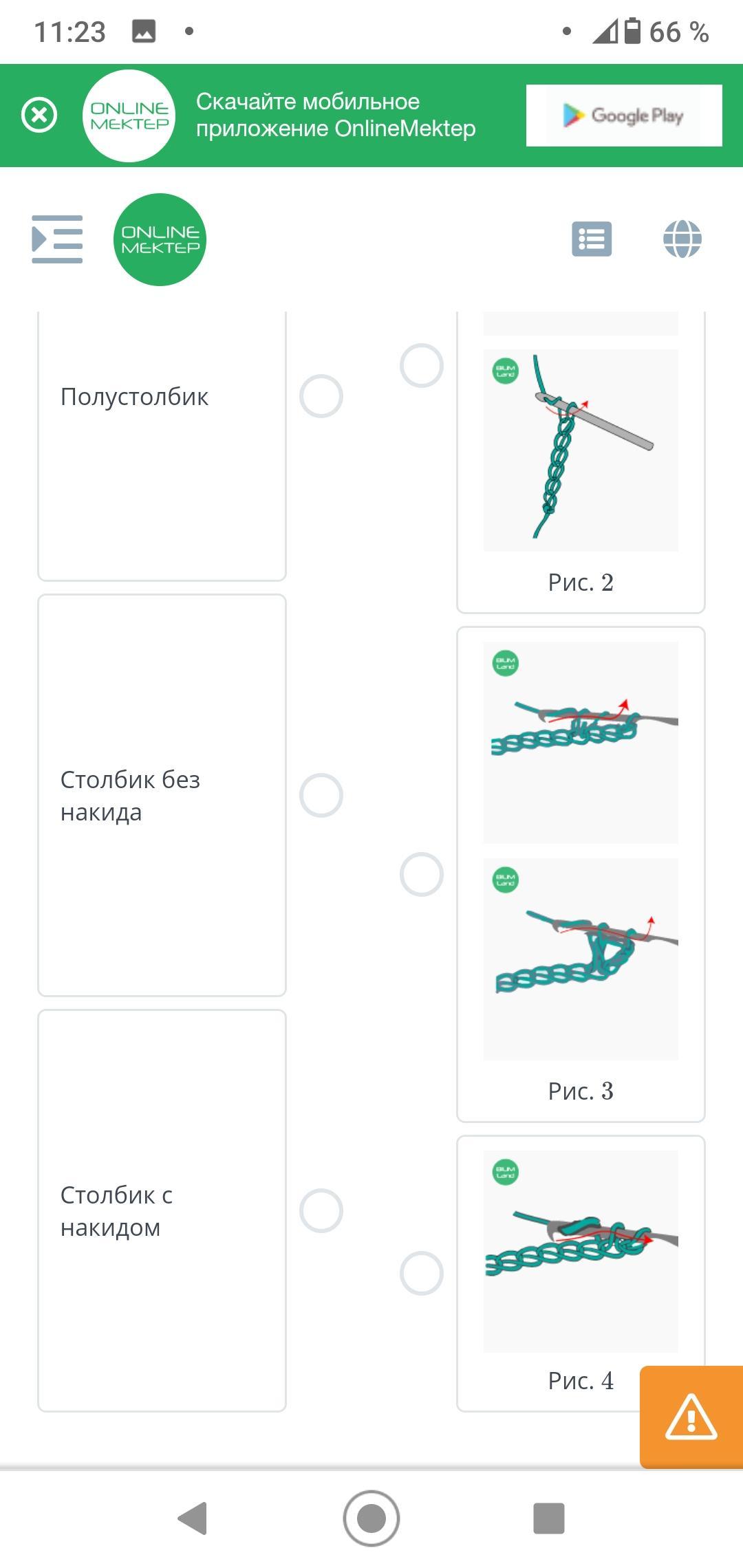743x1568 pixels.
Task: Tap the orange warning report button
Action: point(691,1417)
